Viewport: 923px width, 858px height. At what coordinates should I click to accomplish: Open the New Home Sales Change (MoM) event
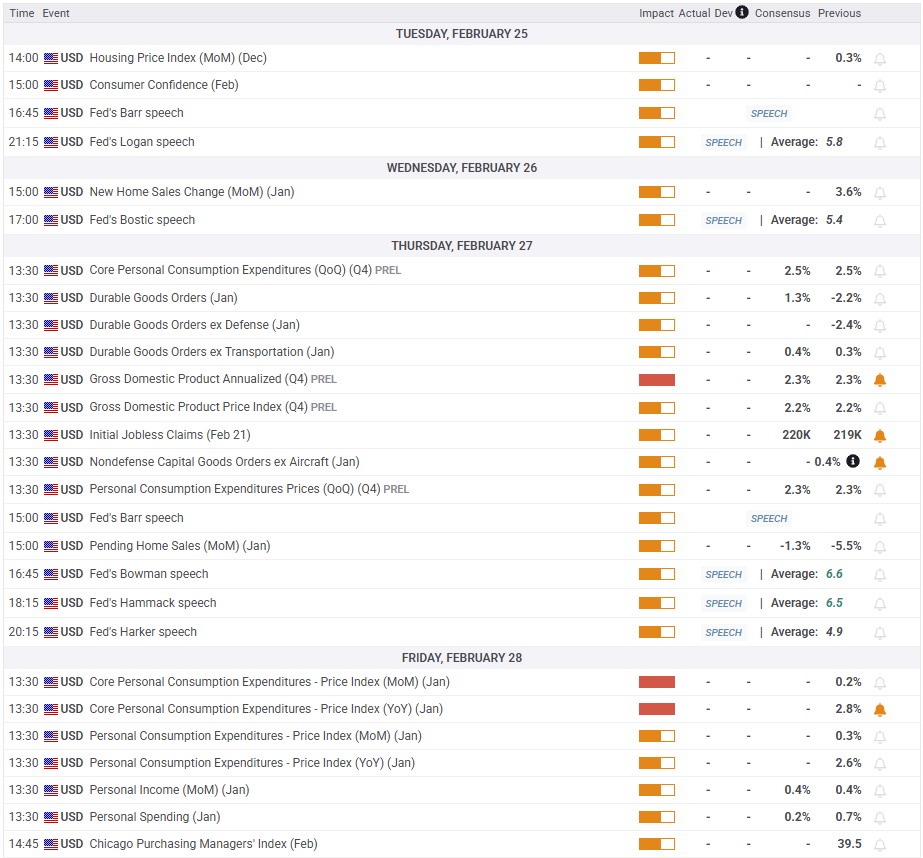(x=191, y=192)
